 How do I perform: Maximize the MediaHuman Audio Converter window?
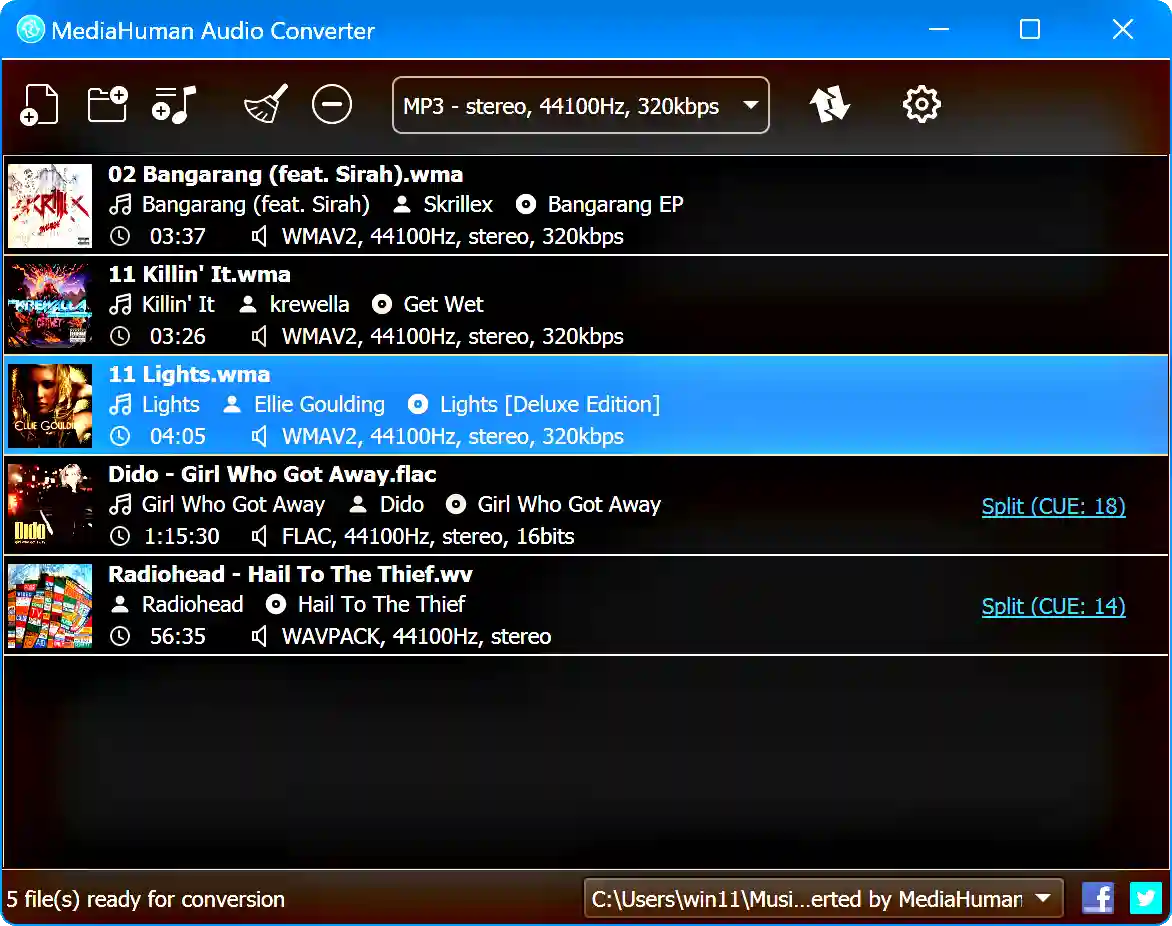pos(1030,30)
